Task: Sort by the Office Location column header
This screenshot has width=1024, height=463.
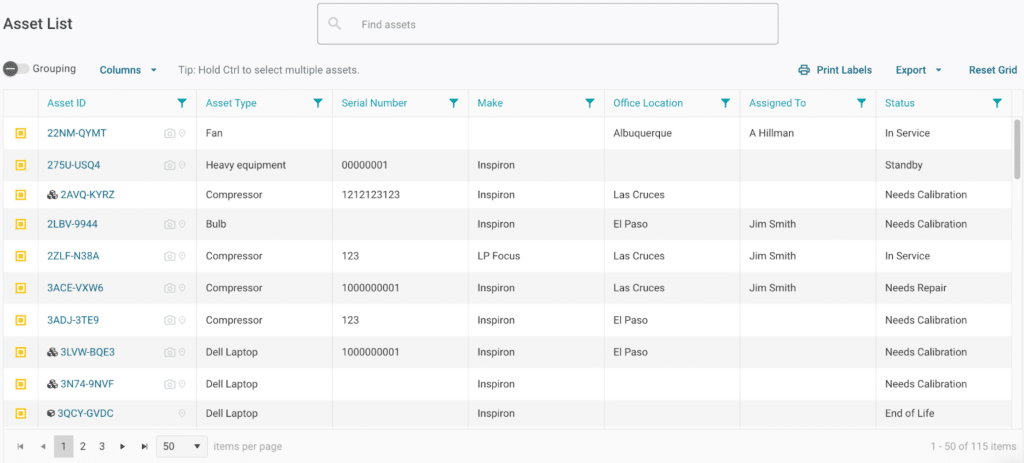Action: pyautogui.click(x=648, y=103)
